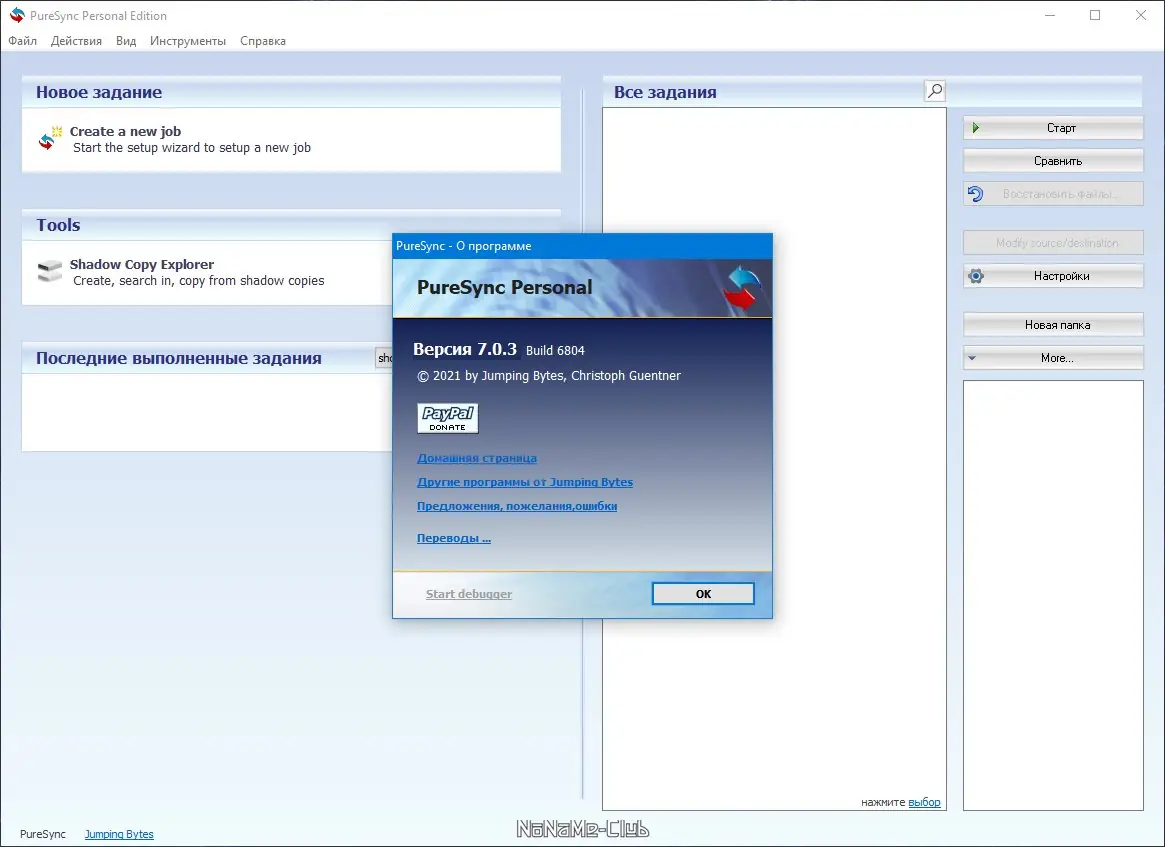
Task: Open the Jumping Bytes link in the status bar
Action: click(119, 834)
